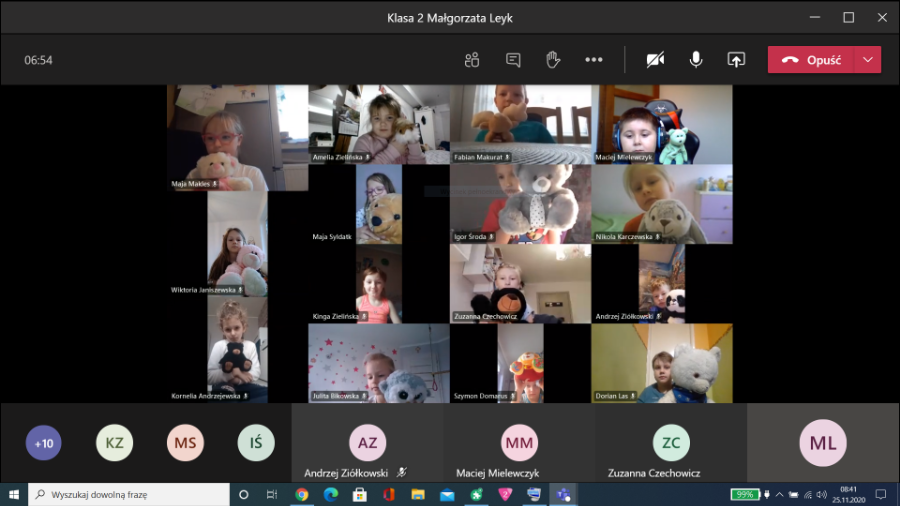Click the Andrzej Ziółkowski participant tile
This screenshot has width=900, height=506.
click(x=367, y=443)
